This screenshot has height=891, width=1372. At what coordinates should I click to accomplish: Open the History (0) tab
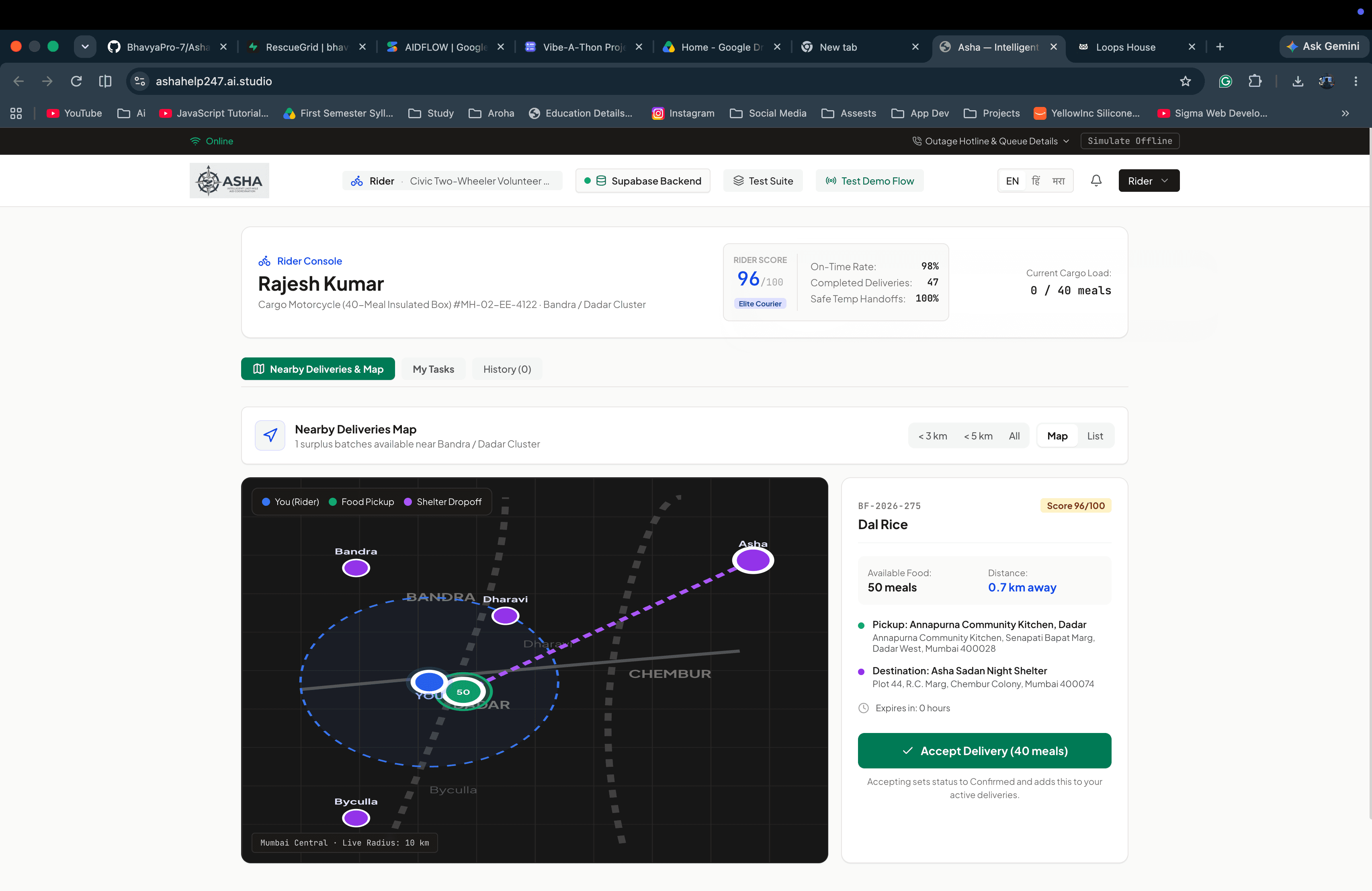[x=507, y=369]
